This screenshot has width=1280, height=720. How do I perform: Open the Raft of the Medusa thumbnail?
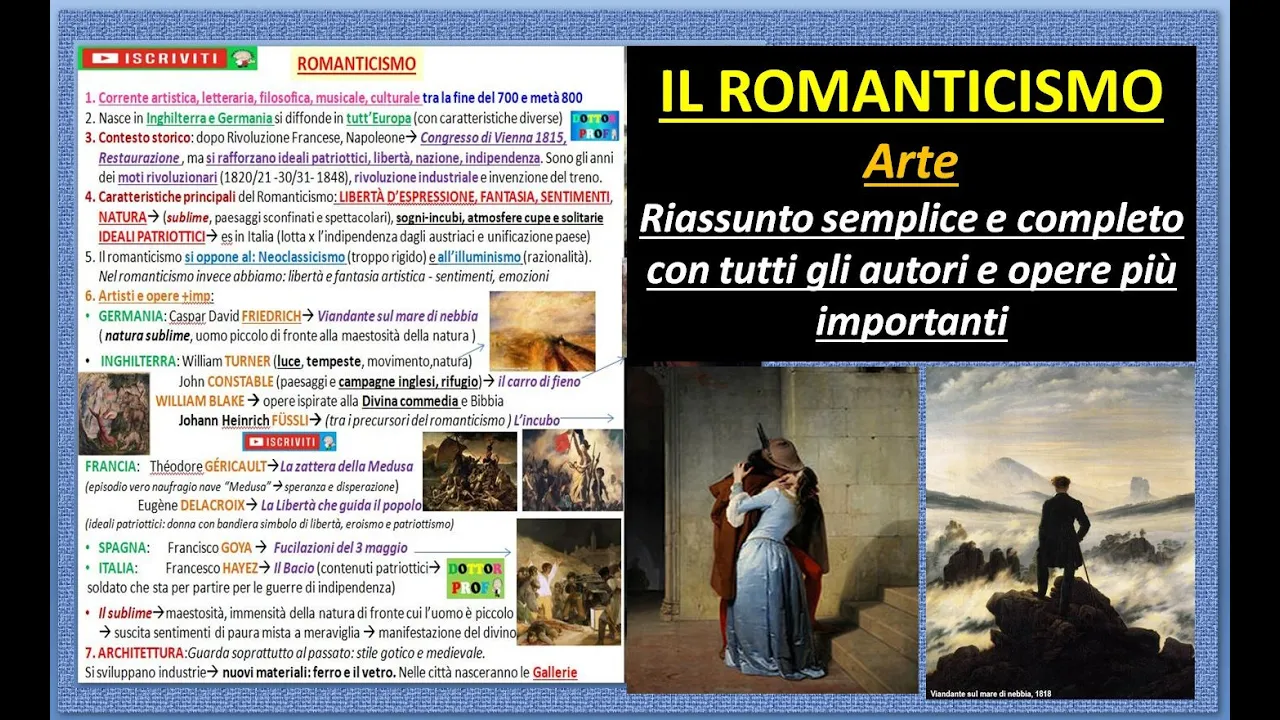pyautogui.click(x=470, y=471)
